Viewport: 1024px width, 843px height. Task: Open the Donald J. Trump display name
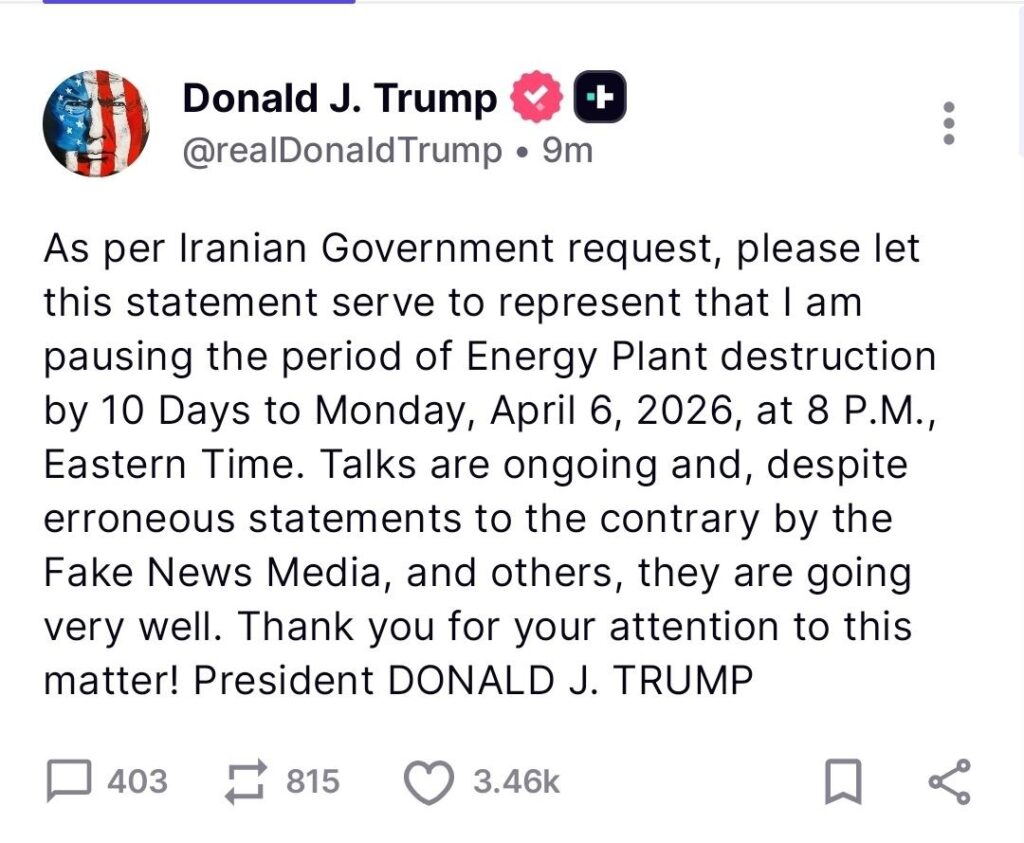point(340,98)
